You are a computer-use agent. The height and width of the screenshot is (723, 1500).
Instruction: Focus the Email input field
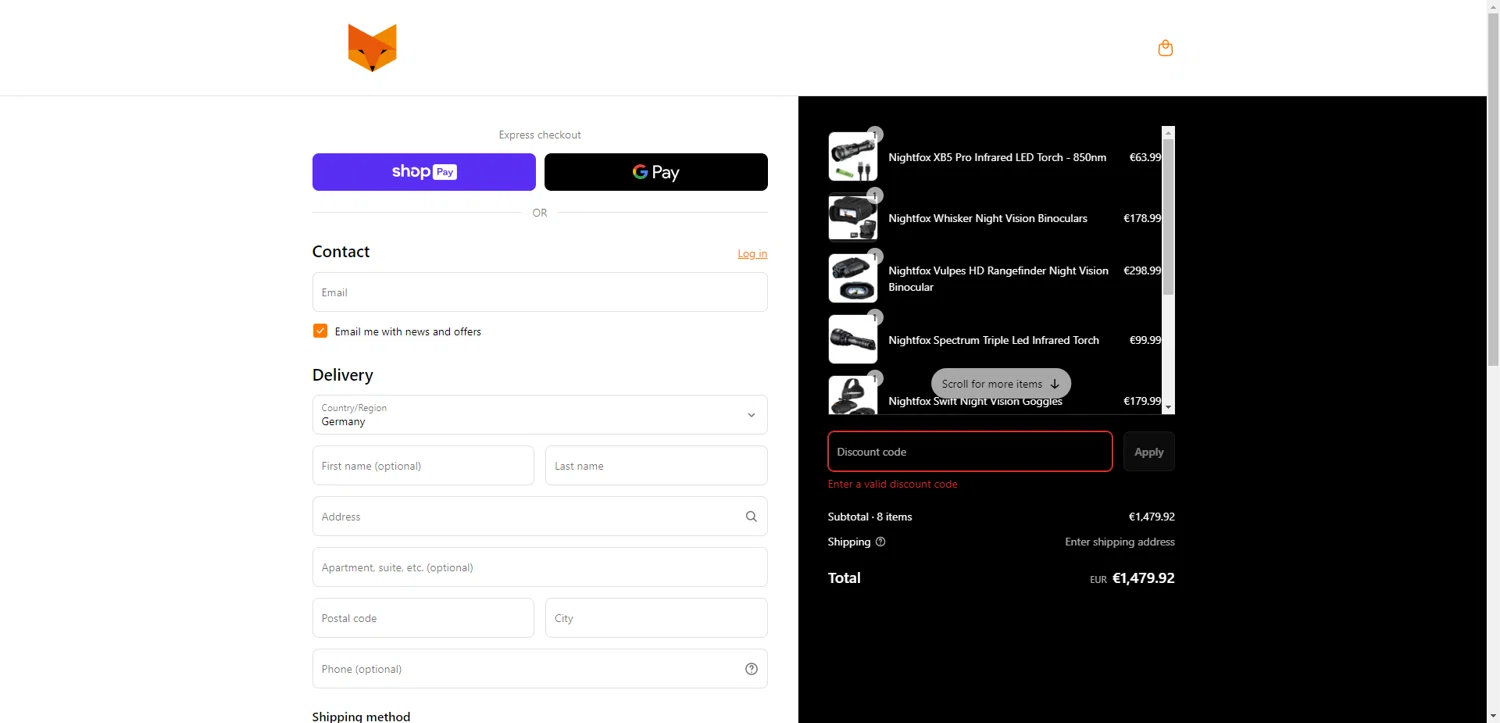(540, 292)
